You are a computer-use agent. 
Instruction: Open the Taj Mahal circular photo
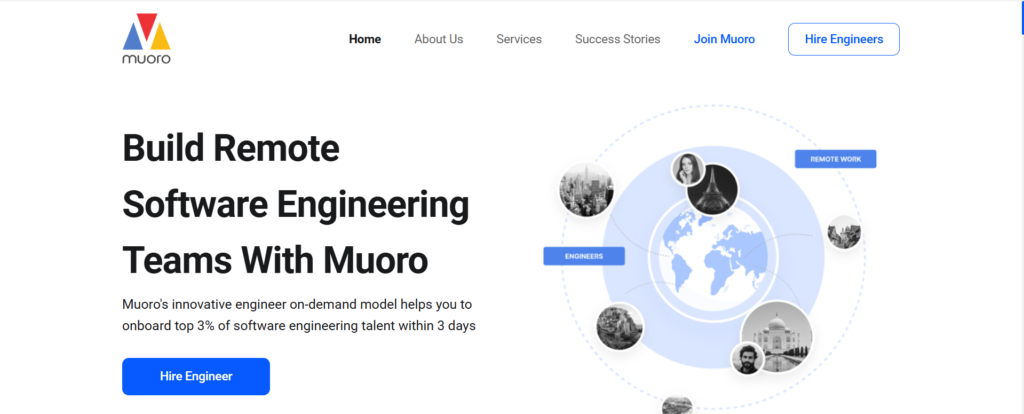click(777, 337)
